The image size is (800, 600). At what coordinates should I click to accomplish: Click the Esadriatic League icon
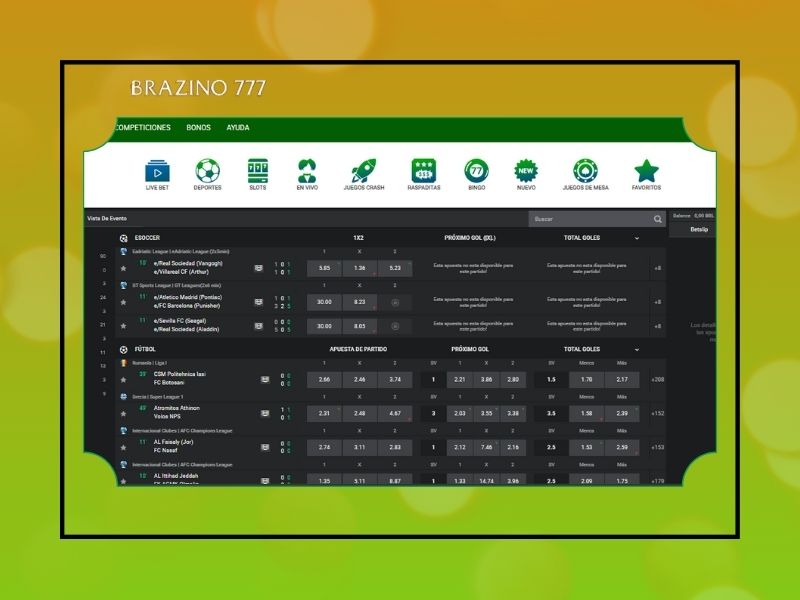(x=123, y=252)
